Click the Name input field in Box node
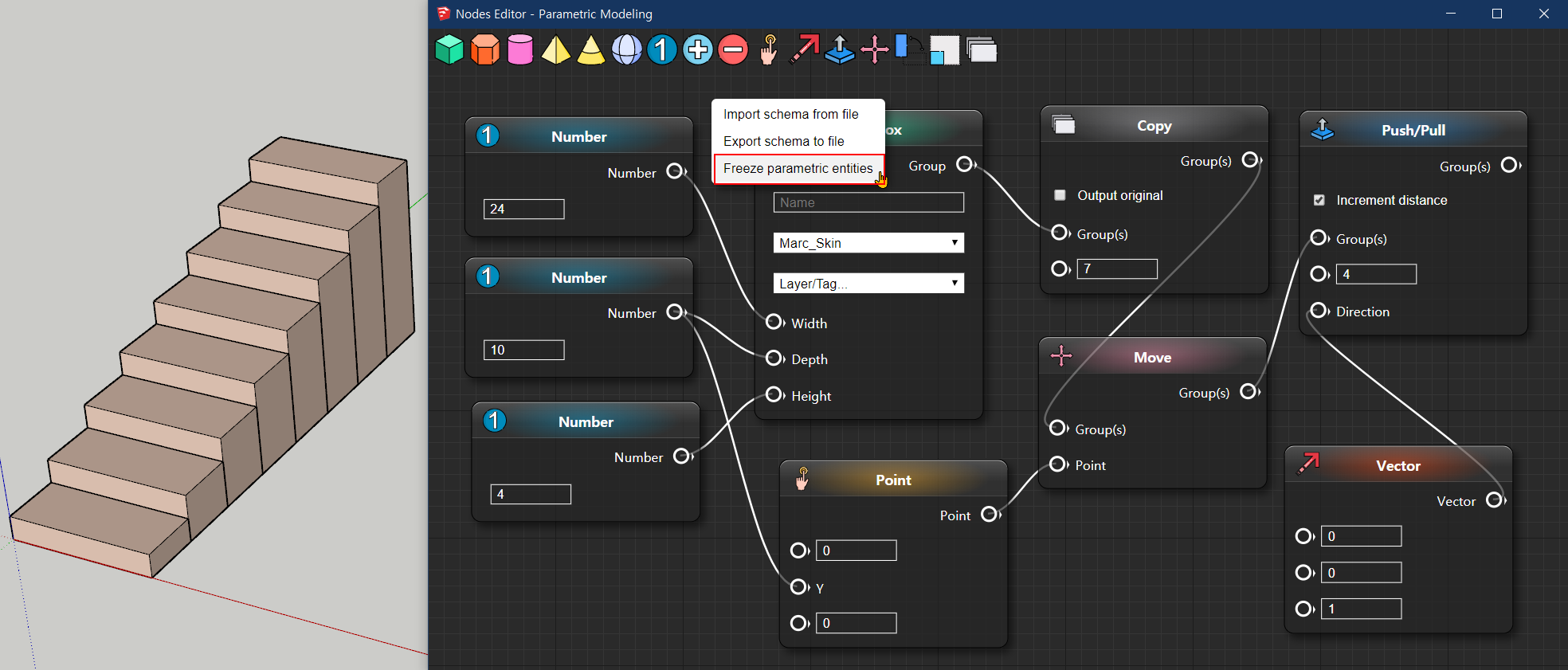Viewport: 1568px width, 670px height. point(868,202)
